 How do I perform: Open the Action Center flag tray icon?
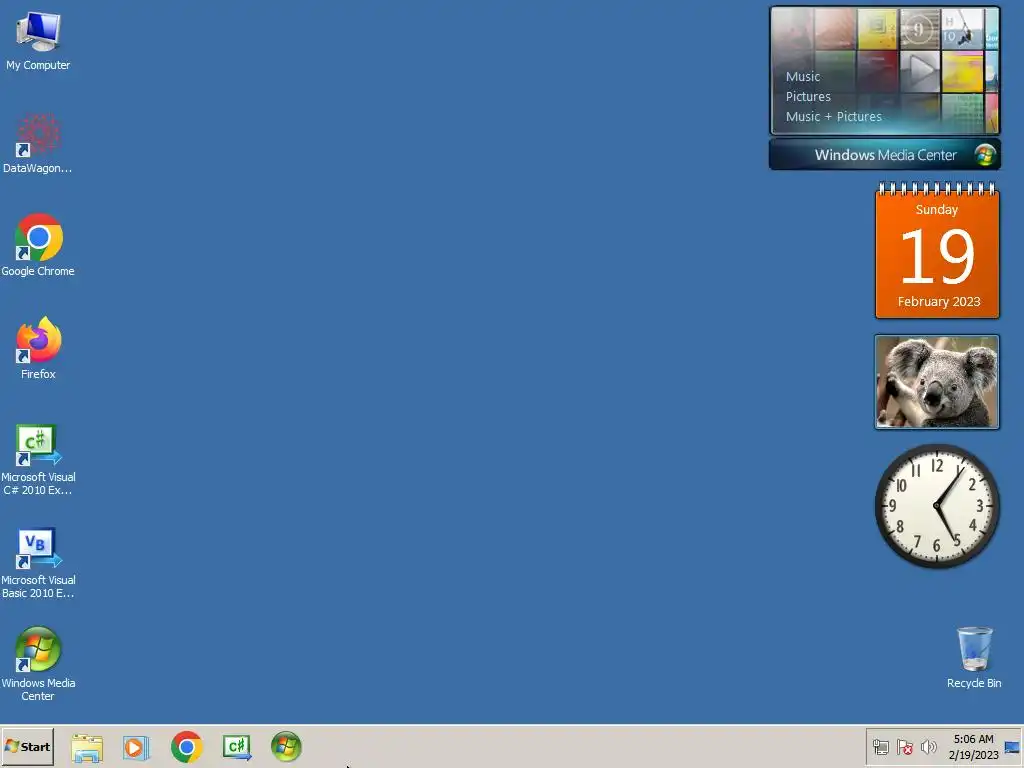pos(904,747)
